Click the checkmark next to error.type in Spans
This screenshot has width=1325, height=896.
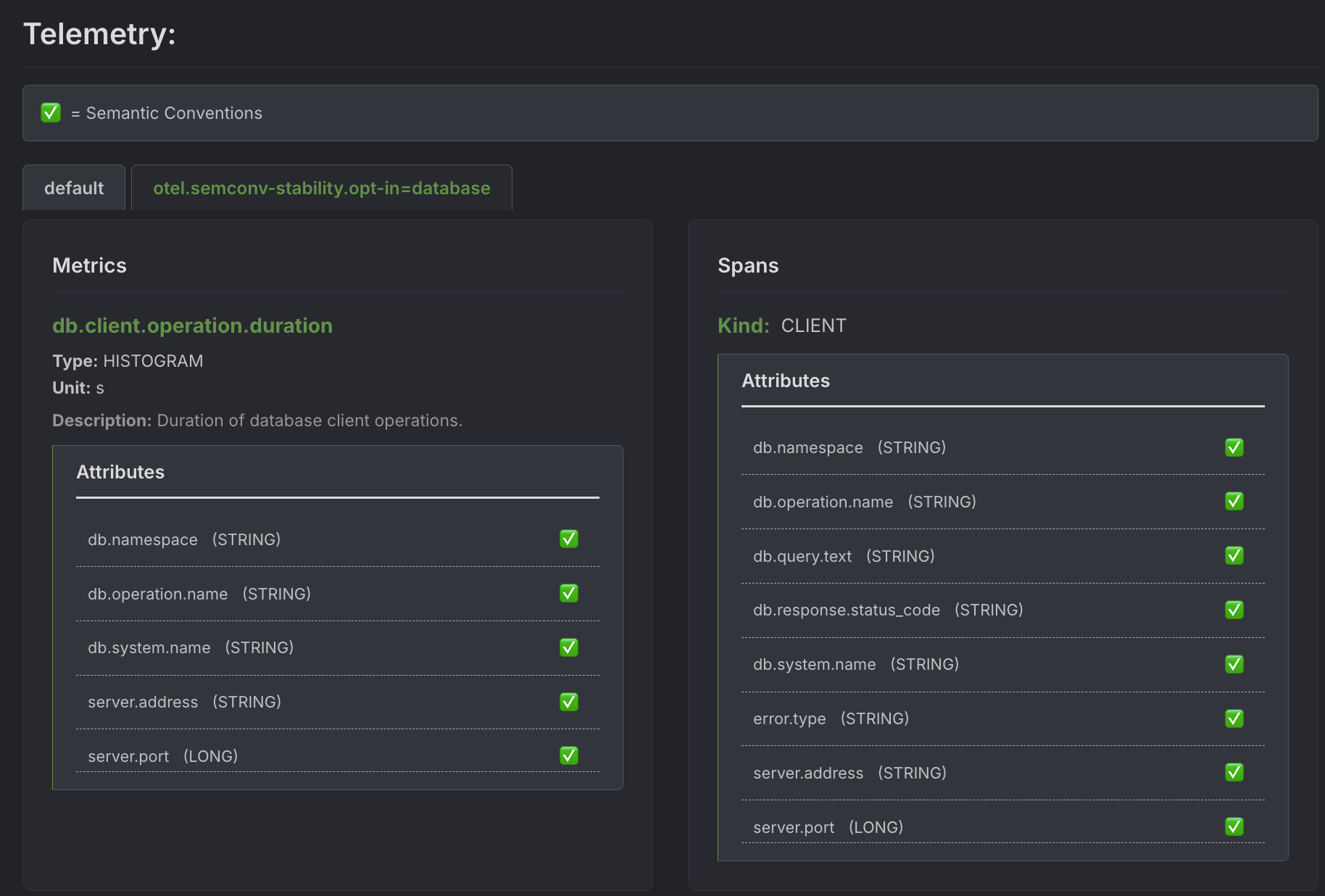(1234, 718)
